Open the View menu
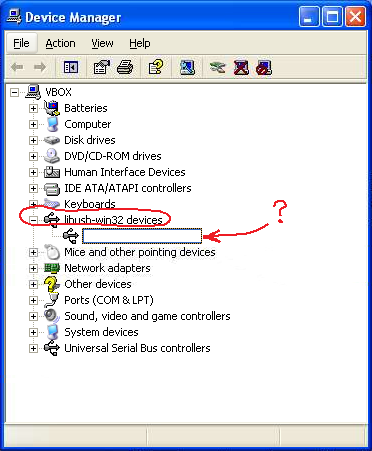Viewport: 372px width, 451px height. pyautogui.click(x=102, y=43)
